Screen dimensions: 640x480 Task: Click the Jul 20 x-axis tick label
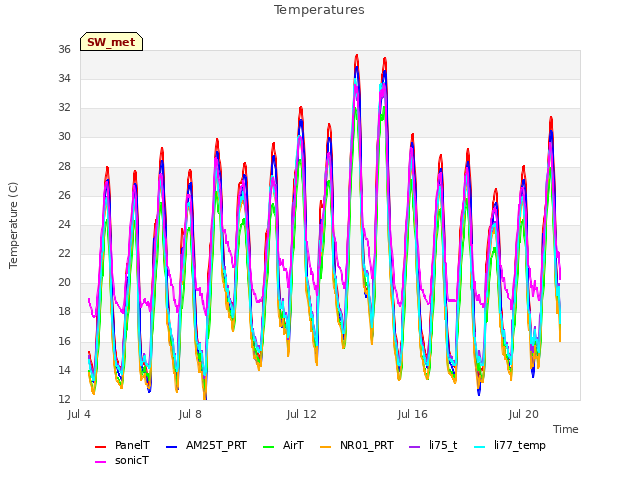click(523, 414)
